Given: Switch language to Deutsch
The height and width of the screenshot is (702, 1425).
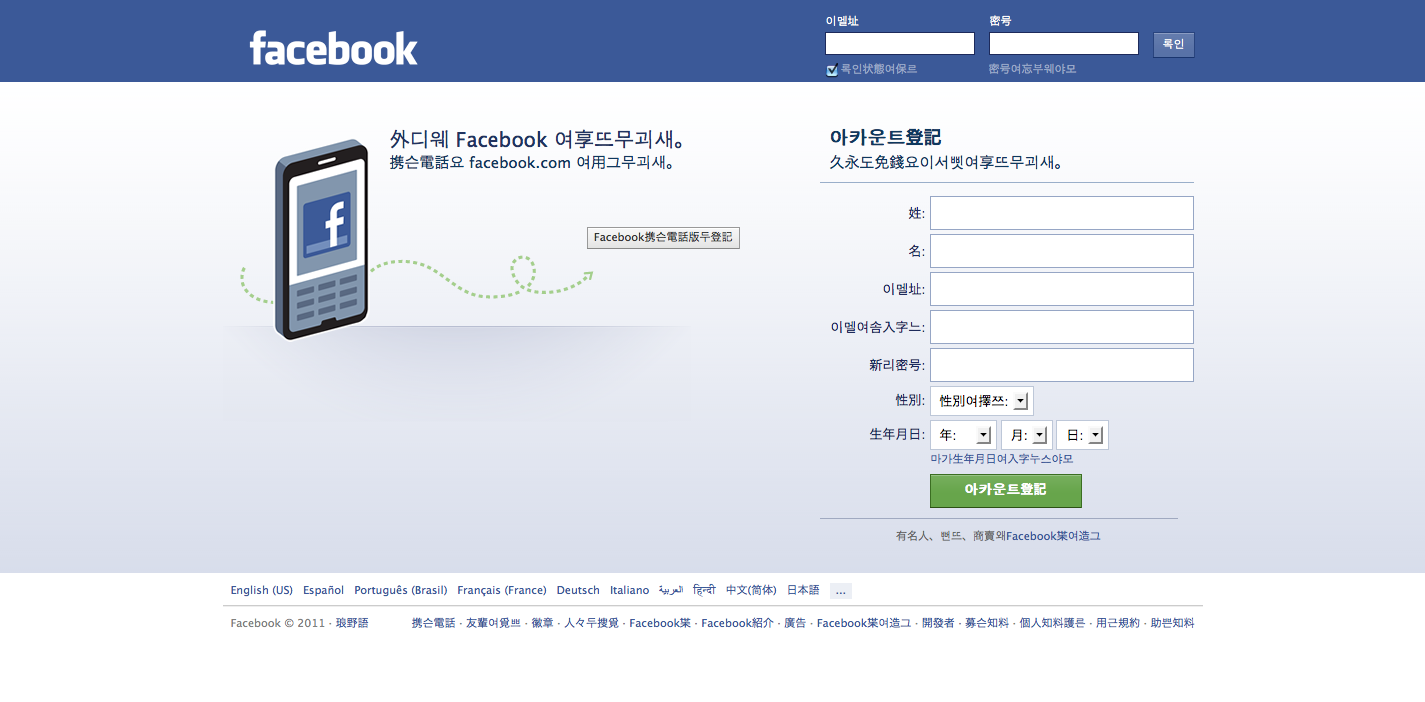Looking at the screenshot, I should pyautogui.click(x=578, y=590).
